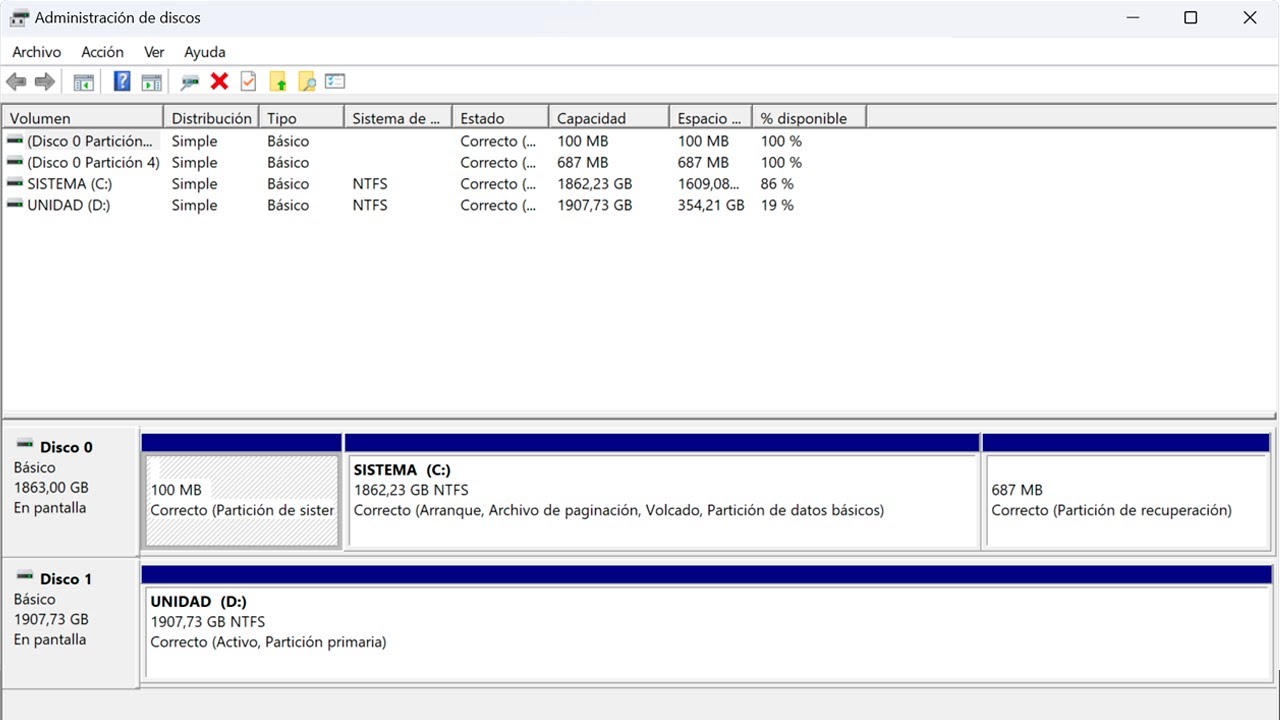The height and width of the screenshot is (720, 1280).
Task: Toggle the show/hide action pane icon
Action: 151,82
